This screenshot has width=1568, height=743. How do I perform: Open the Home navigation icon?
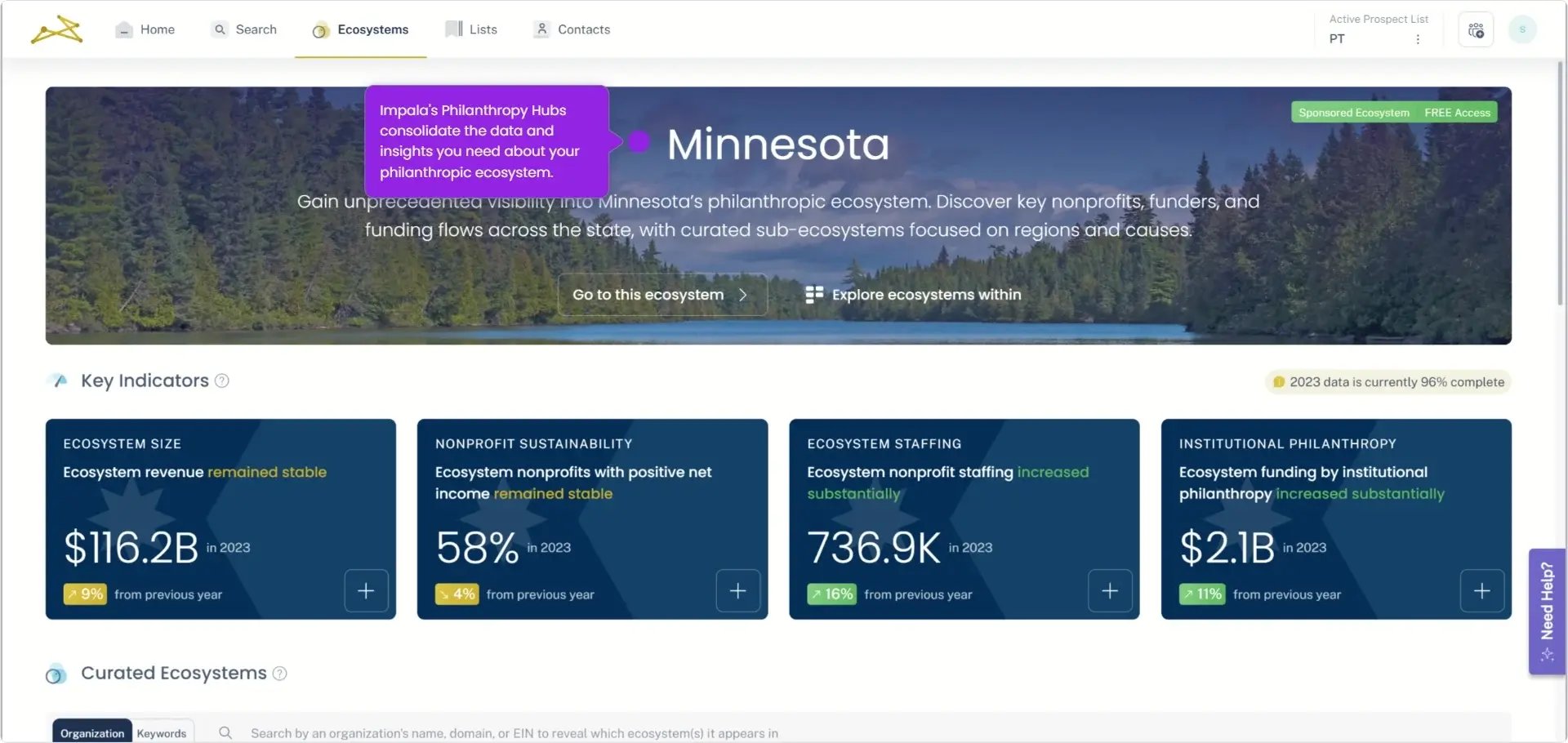click(122, 29)
